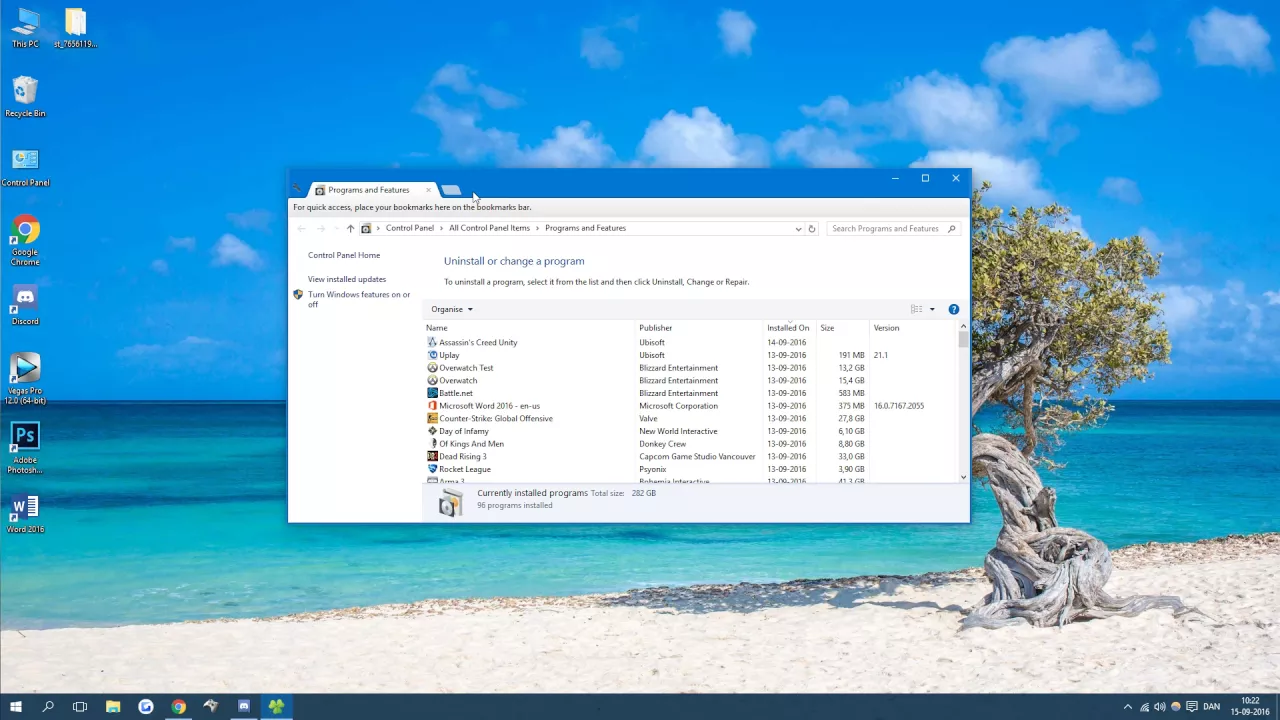Select the Programs and Features tab
Screen dimensions: 1280x720
click(369, 190)
